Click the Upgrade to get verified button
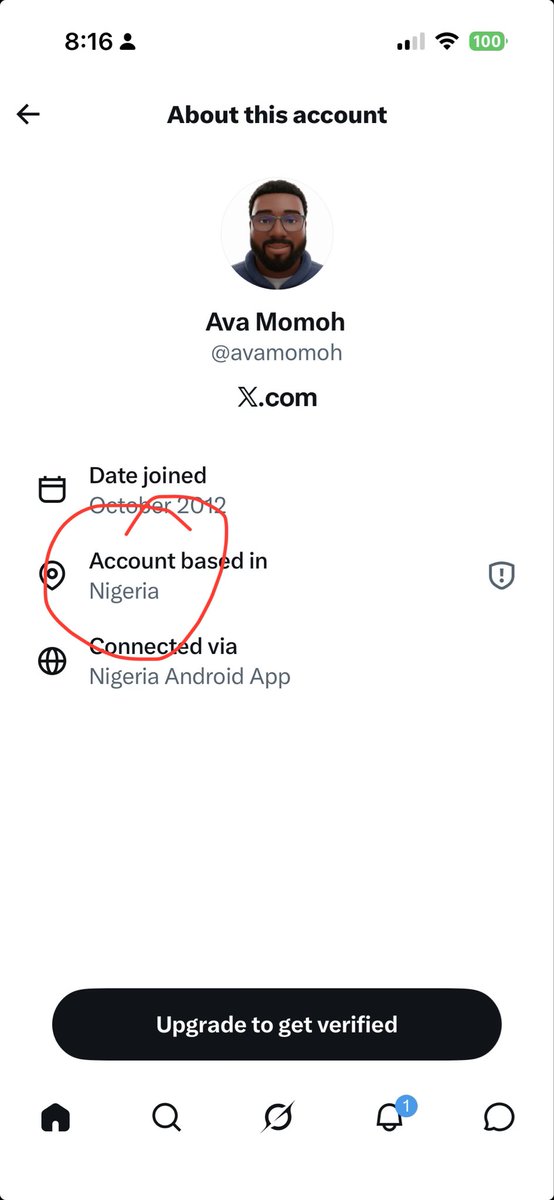This screenshot has height=1200, width=554. tap(277, 1024)
